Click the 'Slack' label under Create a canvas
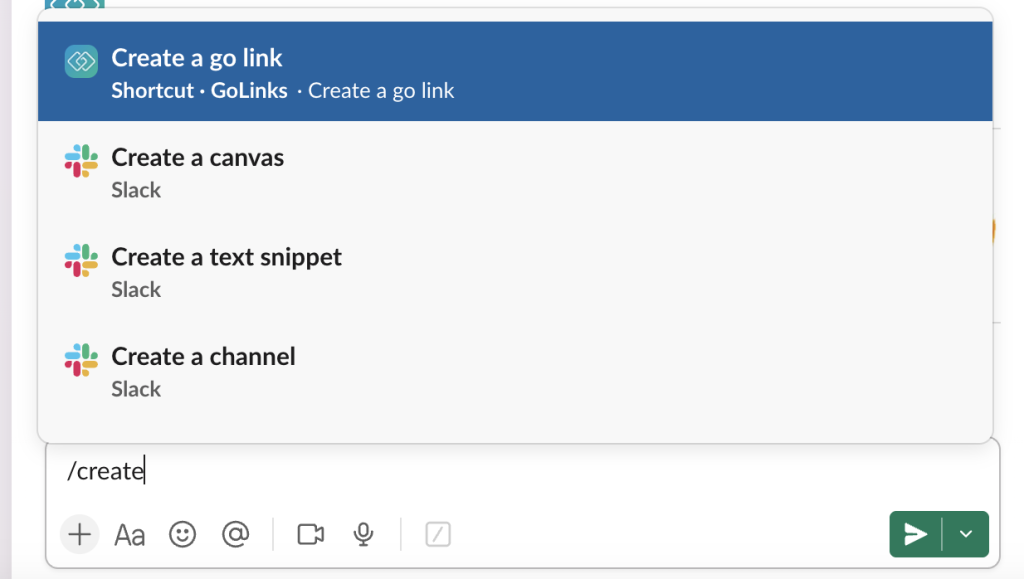The width and height of the screenshot is (1024, 579). (136, 190)
